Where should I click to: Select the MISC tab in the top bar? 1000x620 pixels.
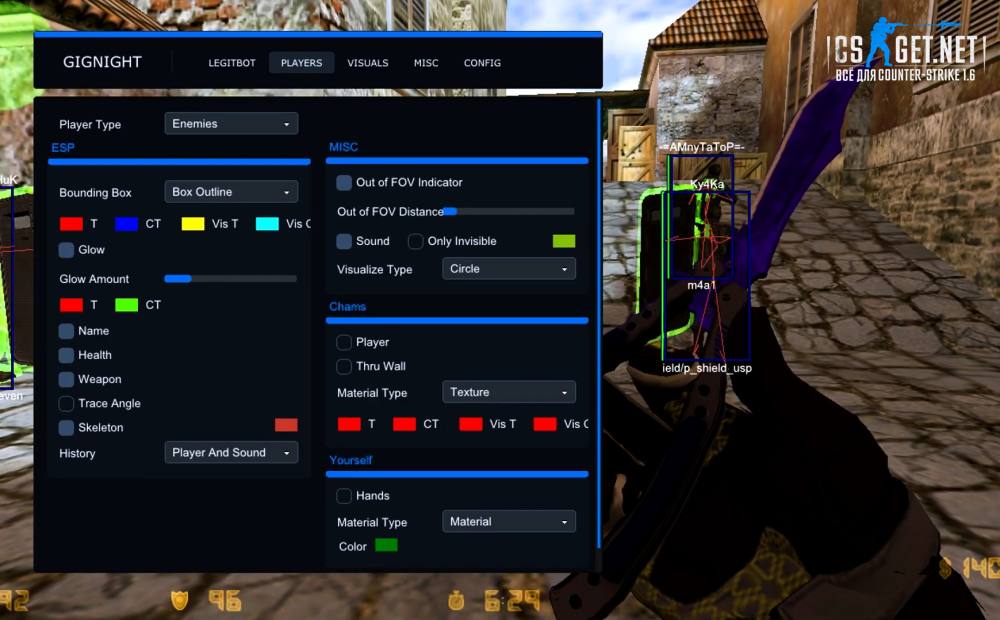pyautogui.click(x=426, y=63)
